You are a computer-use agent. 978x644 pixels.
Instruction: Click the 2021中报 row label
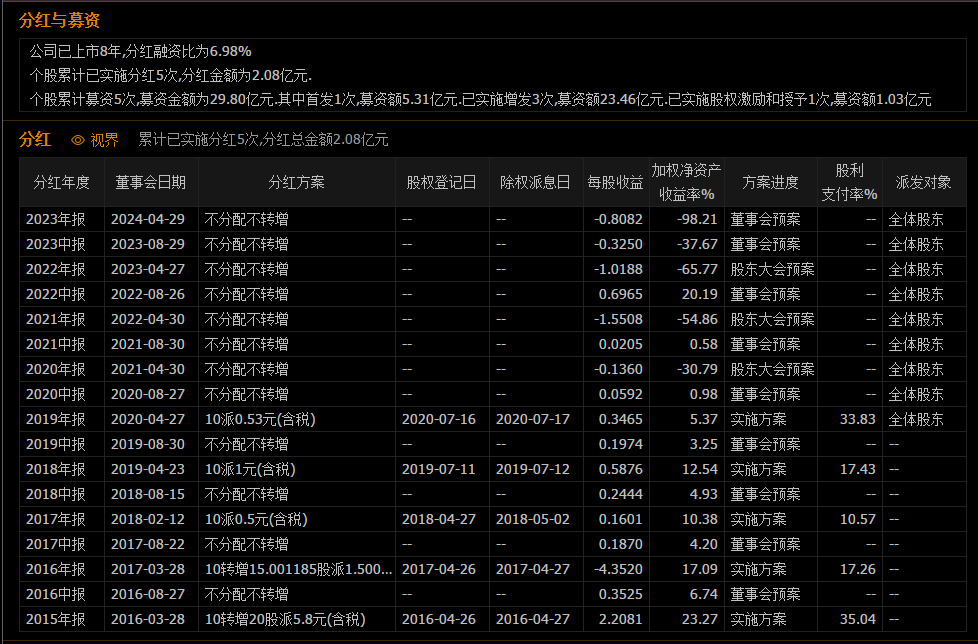(56, 344)
